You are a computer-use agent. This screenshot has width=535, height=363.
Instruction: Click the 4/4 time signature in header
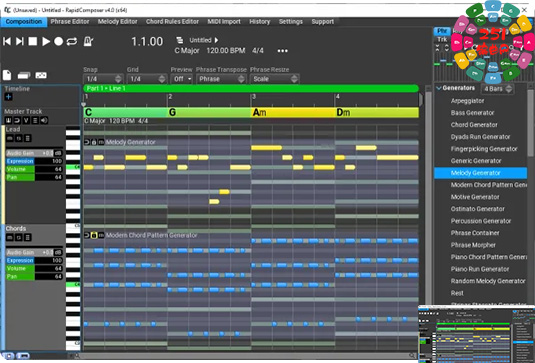258,51
